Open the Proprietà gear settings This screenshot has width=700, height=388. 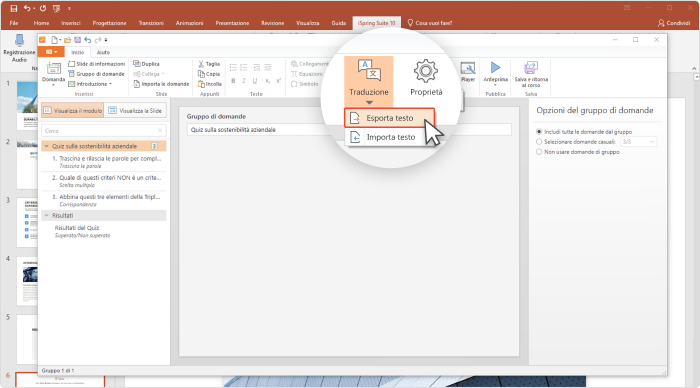click(426, 78)
